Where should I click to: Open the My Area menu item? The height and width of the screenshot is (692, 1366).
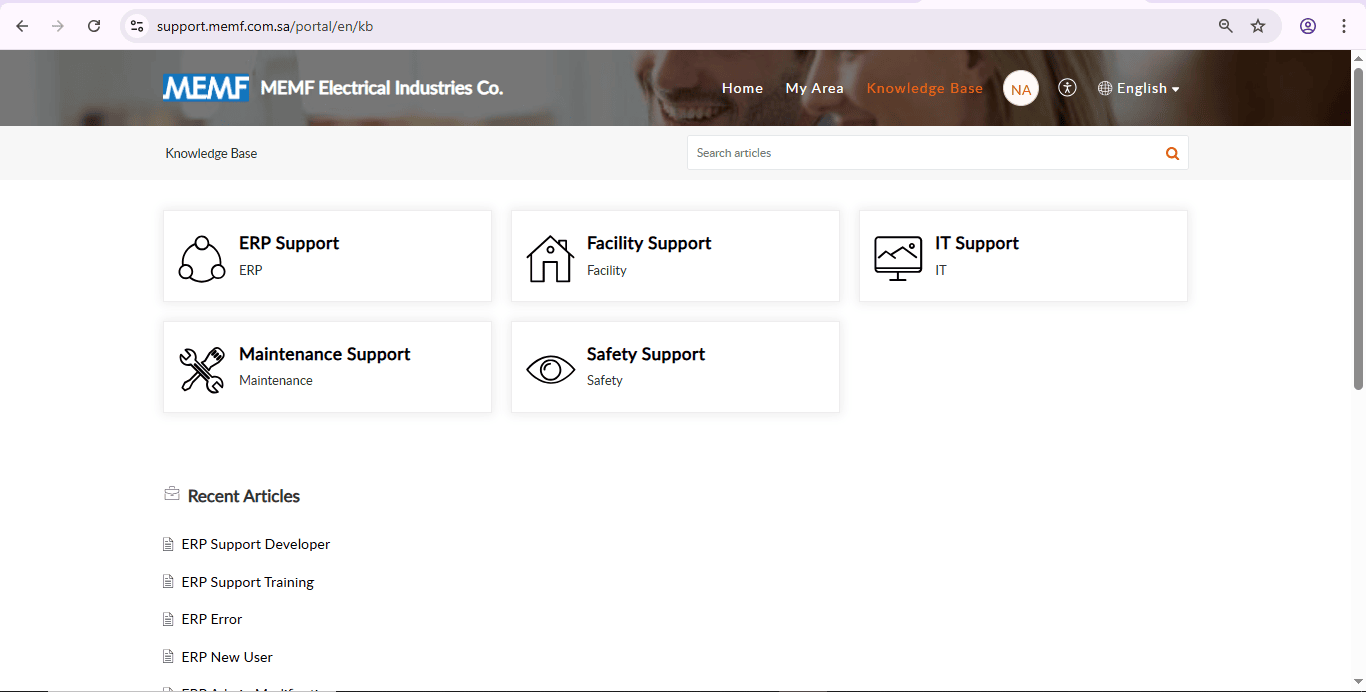point(814,88)
